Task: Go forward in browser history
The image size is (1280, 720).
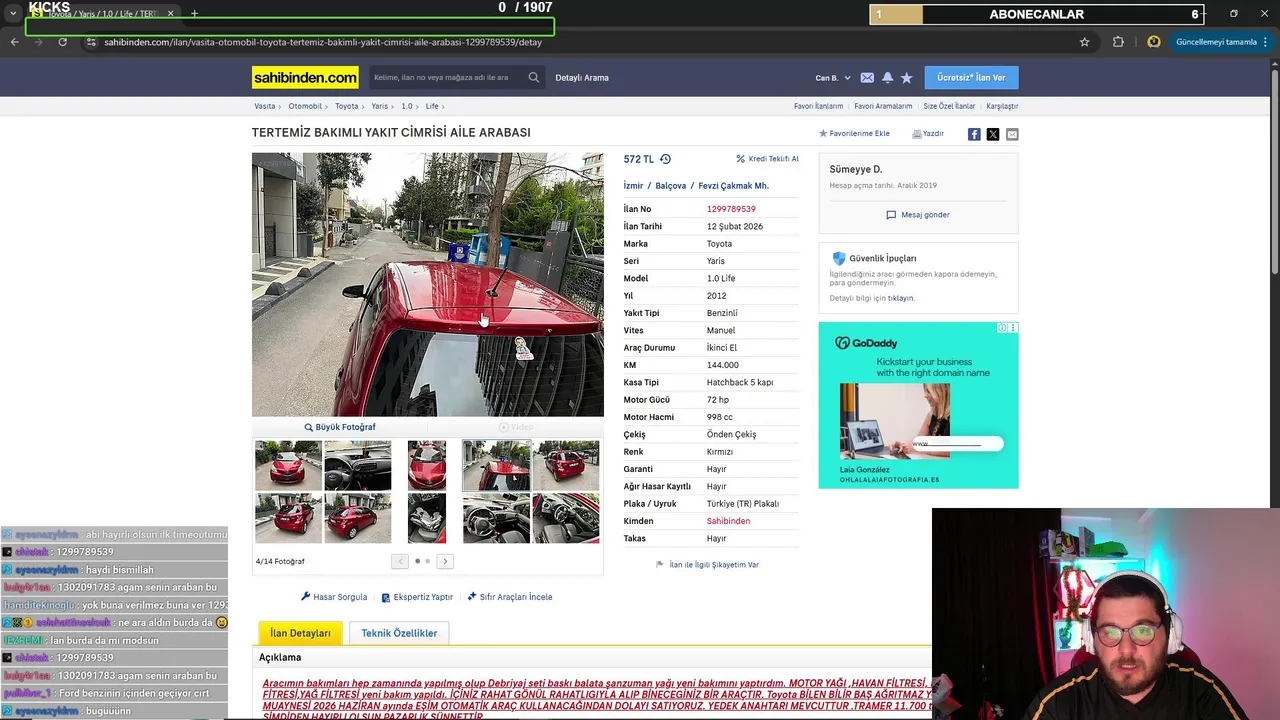Action: pyautogui.click(x=38, y=42)
